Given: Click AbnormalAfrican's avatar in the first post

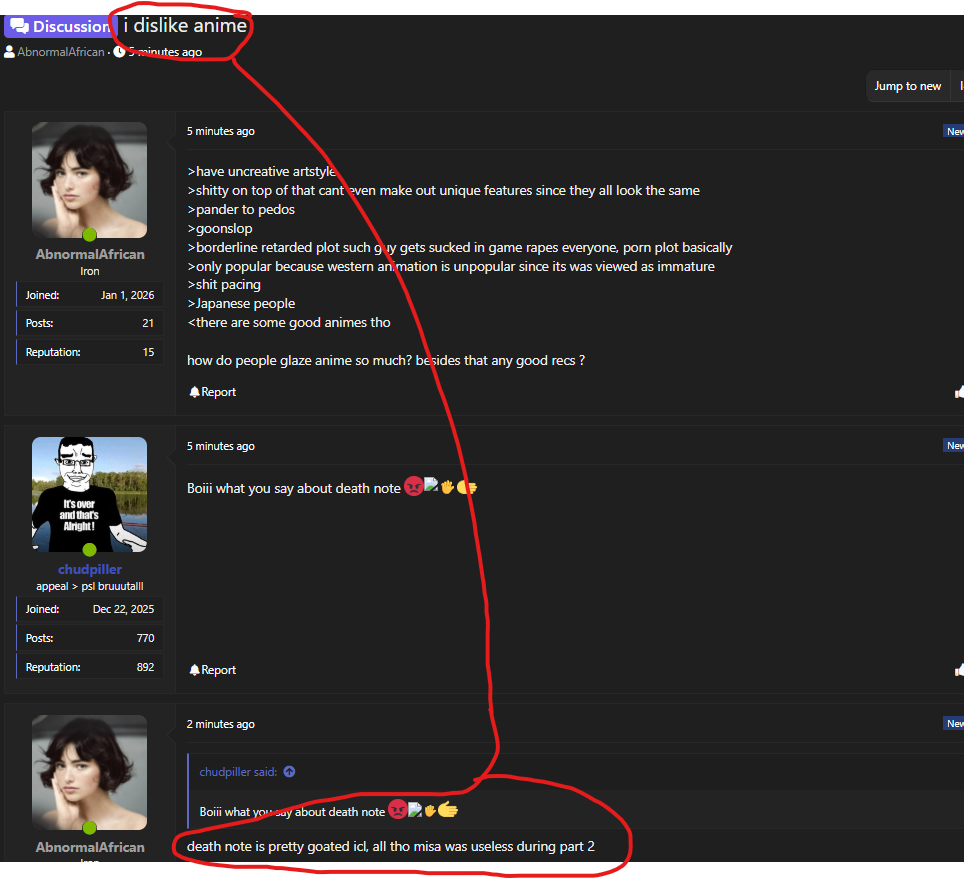Looking at the screenshot, I should pos(90,180).
